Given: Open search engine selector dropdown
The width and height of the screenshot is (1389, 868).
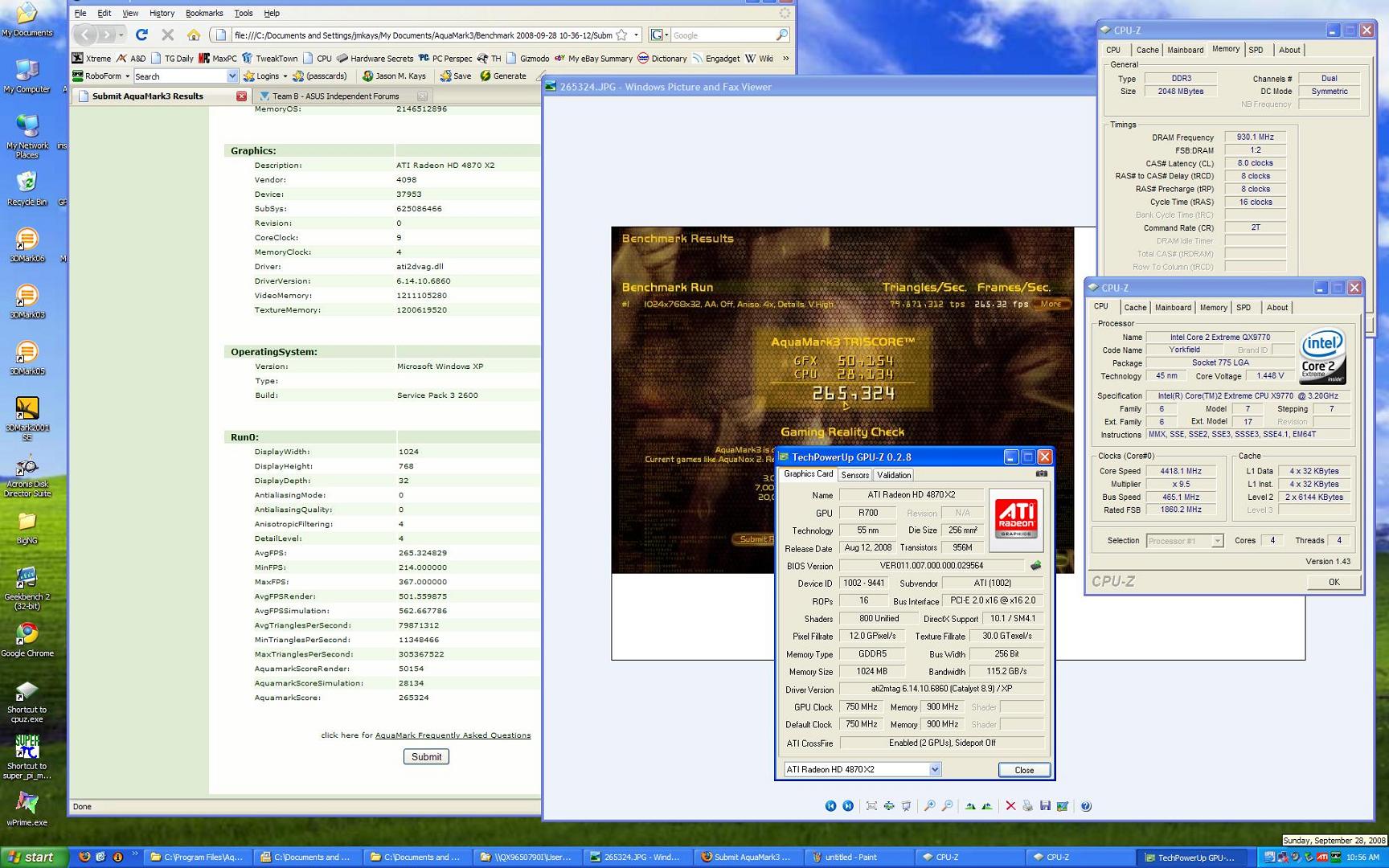Looking at the screenshot, I should pos(660,35).
